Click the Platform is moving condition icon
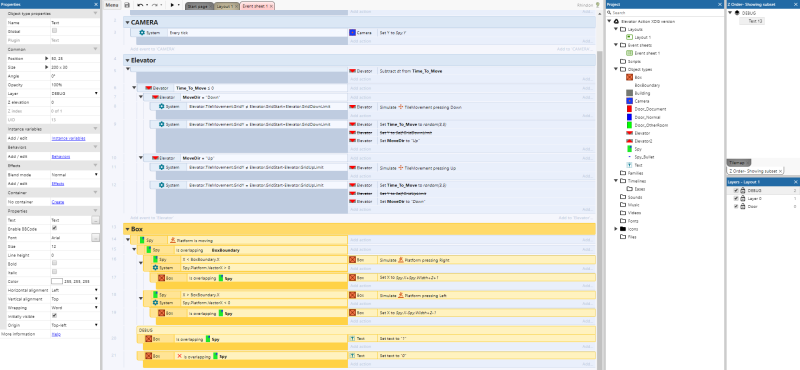Screen dimensions: 800x370 [x=172, y=240]
